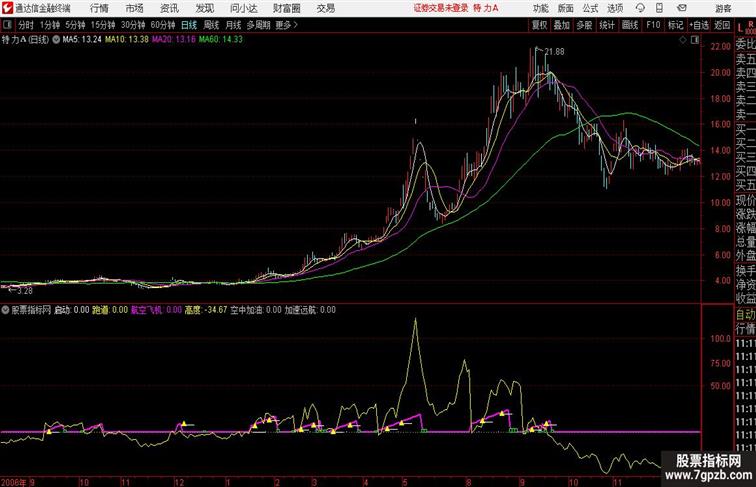
Task: Click the 加速远航 indicator label
Action: tap(300, 310)
